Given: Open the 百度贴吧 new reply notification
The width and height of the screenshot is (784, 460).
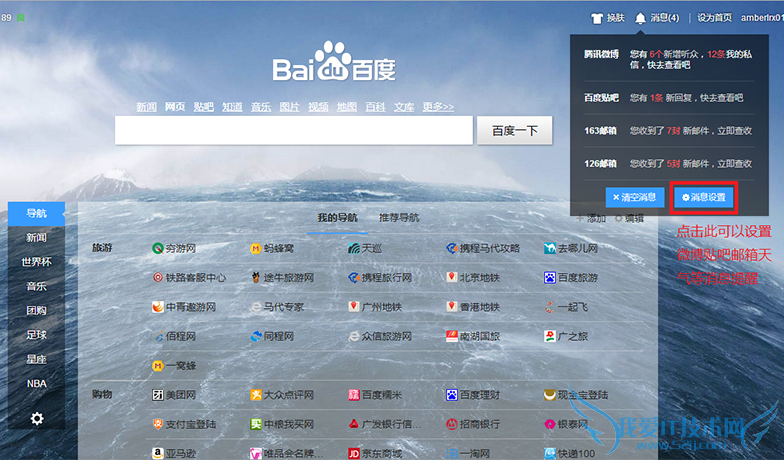Looking at the screenshot, I should point(669,98).
